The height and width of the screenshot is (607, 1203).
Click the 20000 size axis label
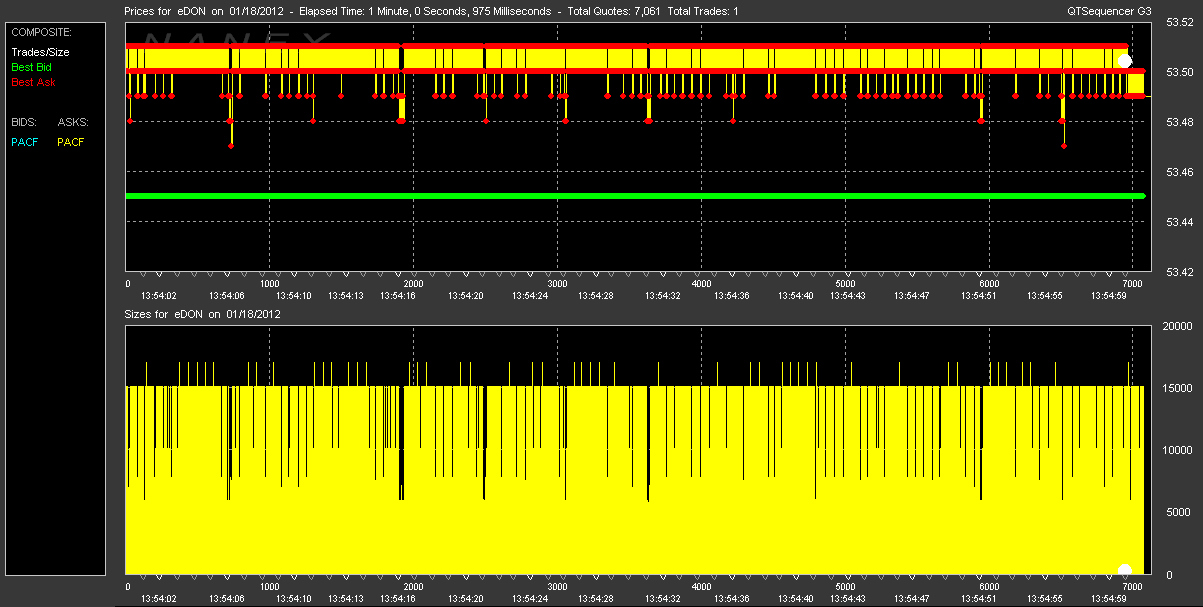(1176, 327)
